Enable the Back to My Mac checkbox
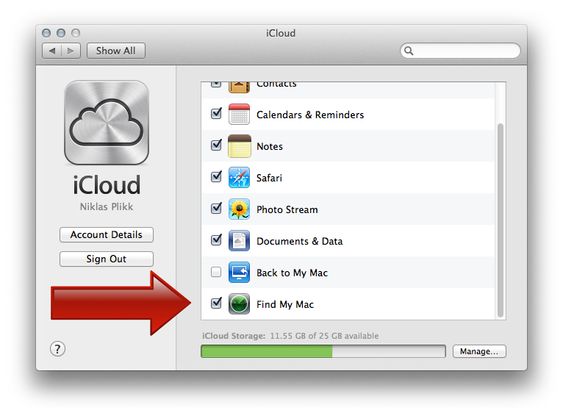This screenshot has width=563, height=408. (x=216, y=272)
